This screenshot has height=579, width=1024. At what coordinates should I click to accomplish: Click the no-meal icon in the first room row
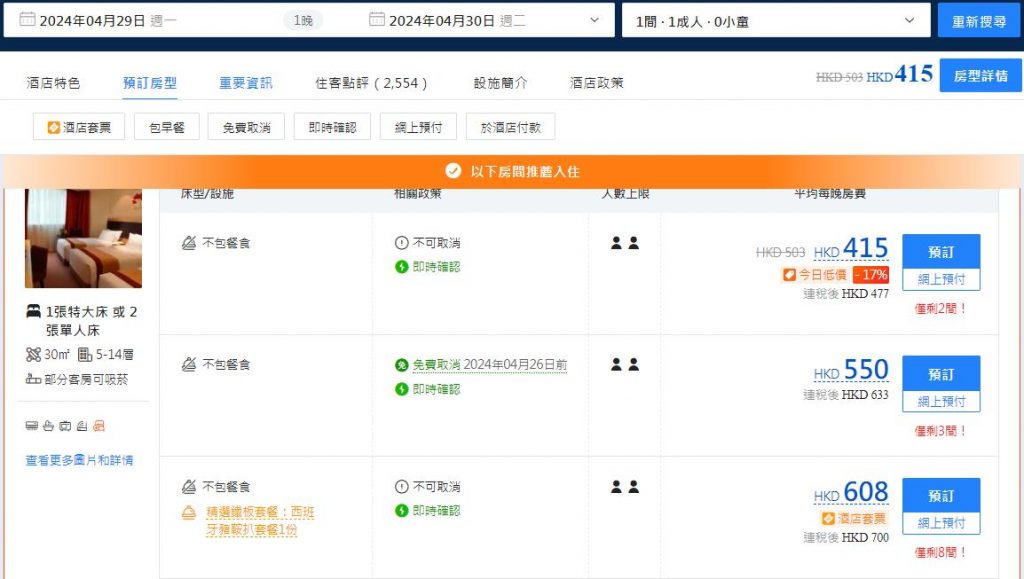point(189,243)
